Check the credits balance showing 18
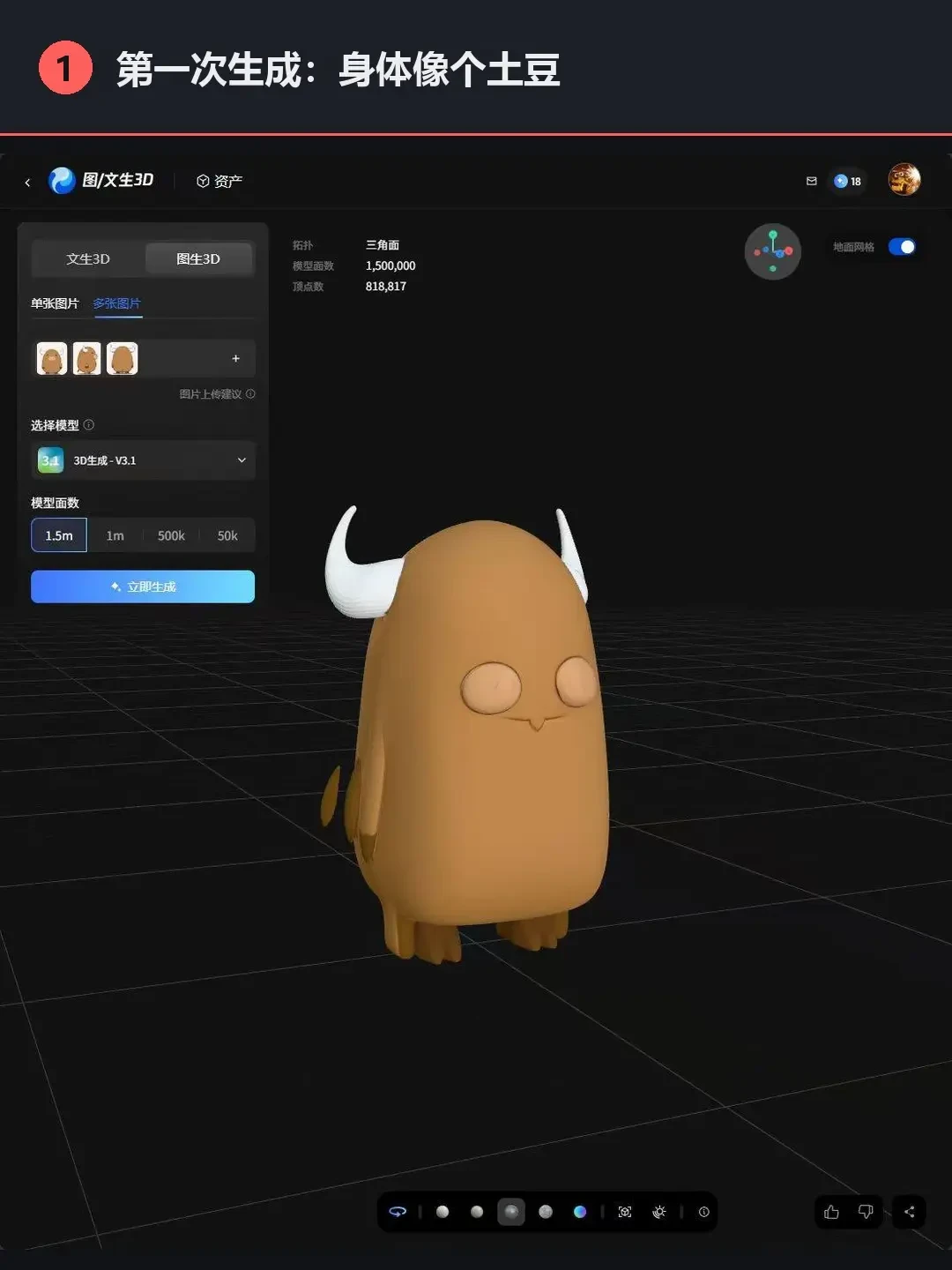 847,181
